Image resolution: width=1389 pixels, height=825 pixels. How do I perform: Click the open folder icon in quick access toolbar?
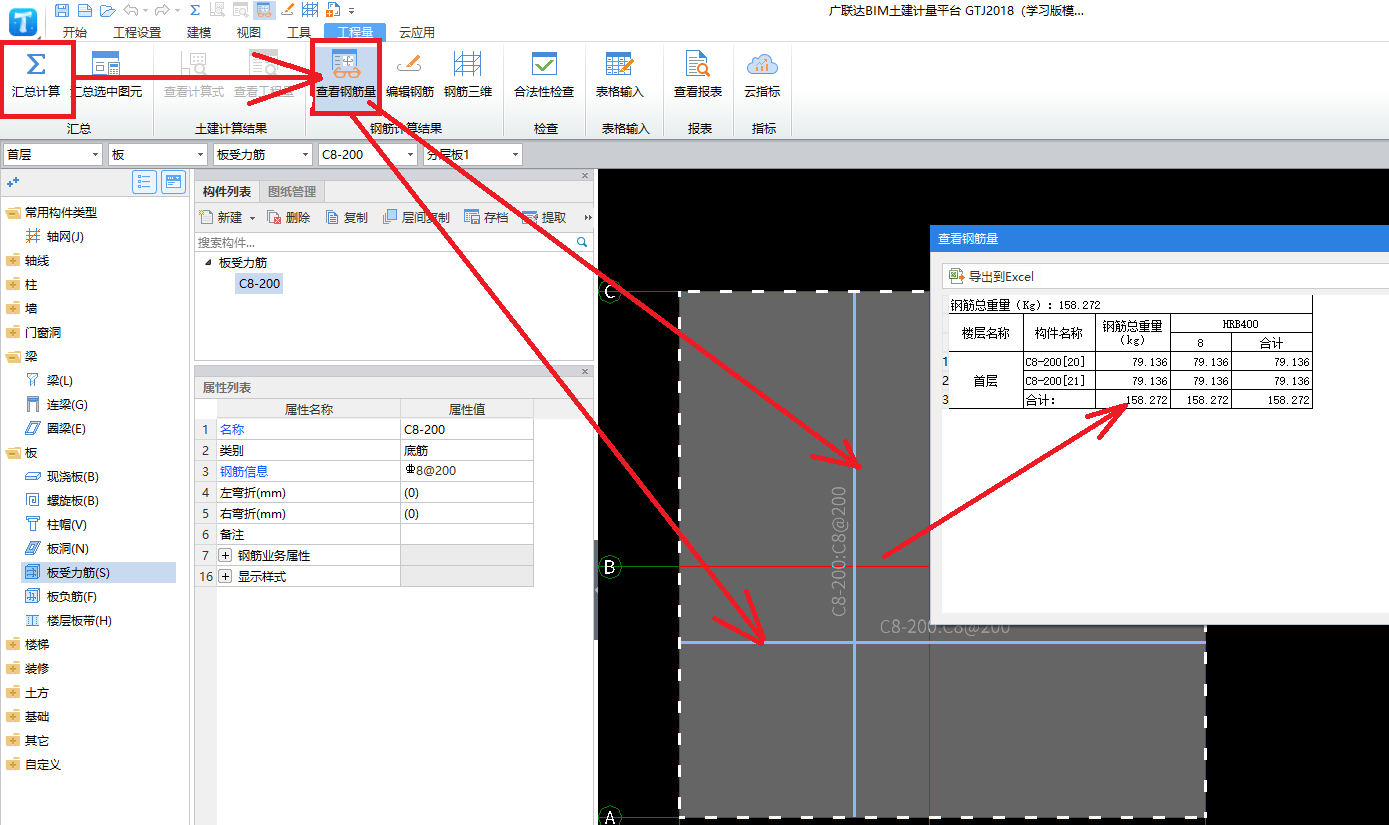(x=108, y=10)
